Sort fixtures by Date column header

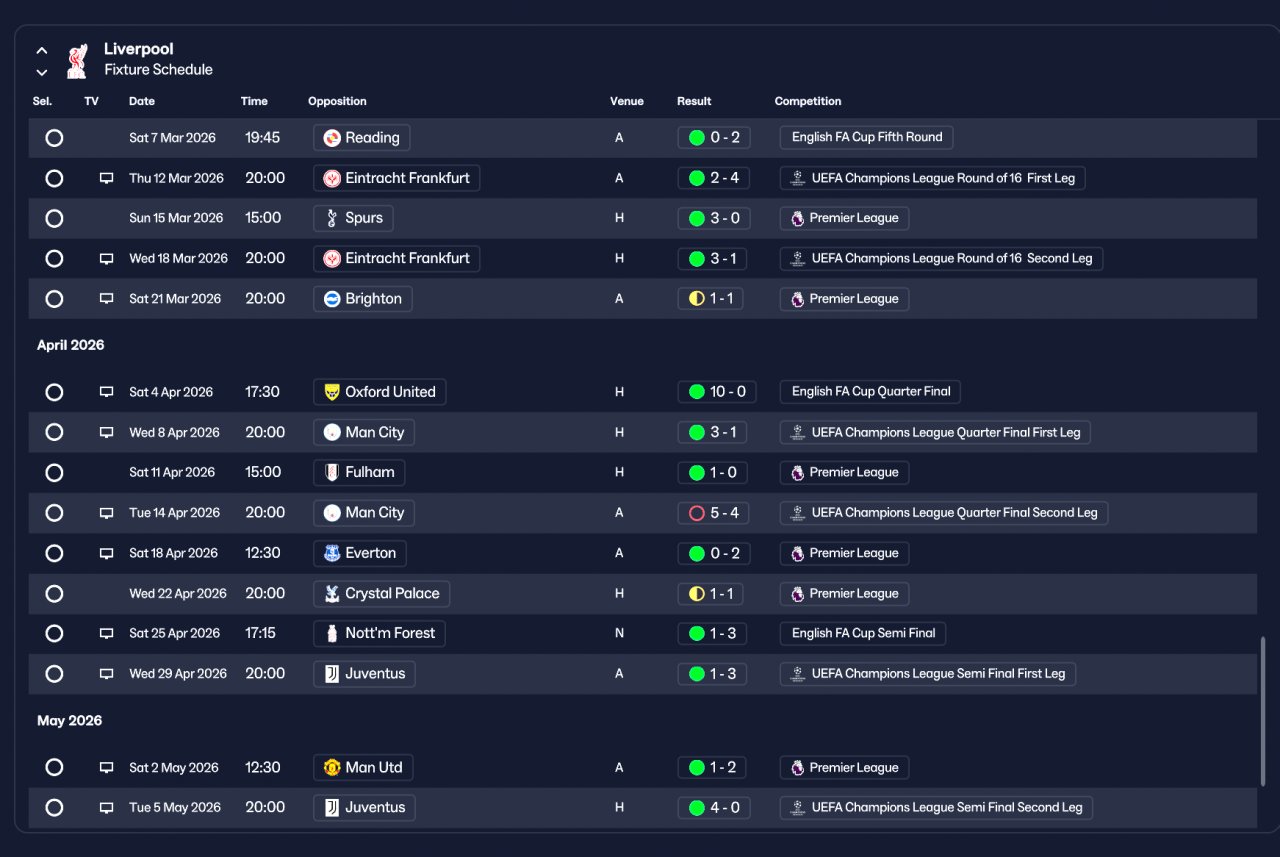(142, 101)
